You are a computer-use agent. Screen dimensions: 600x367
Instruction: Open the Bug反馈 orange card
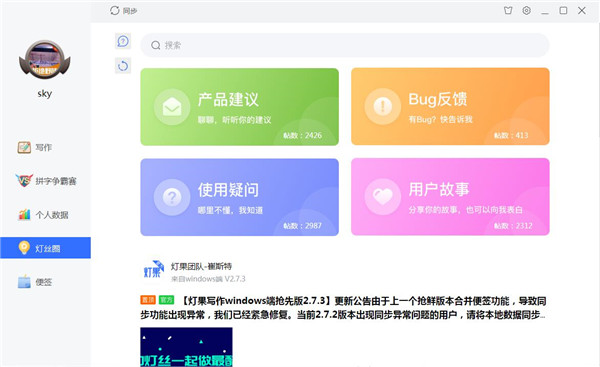pos(450,106)
